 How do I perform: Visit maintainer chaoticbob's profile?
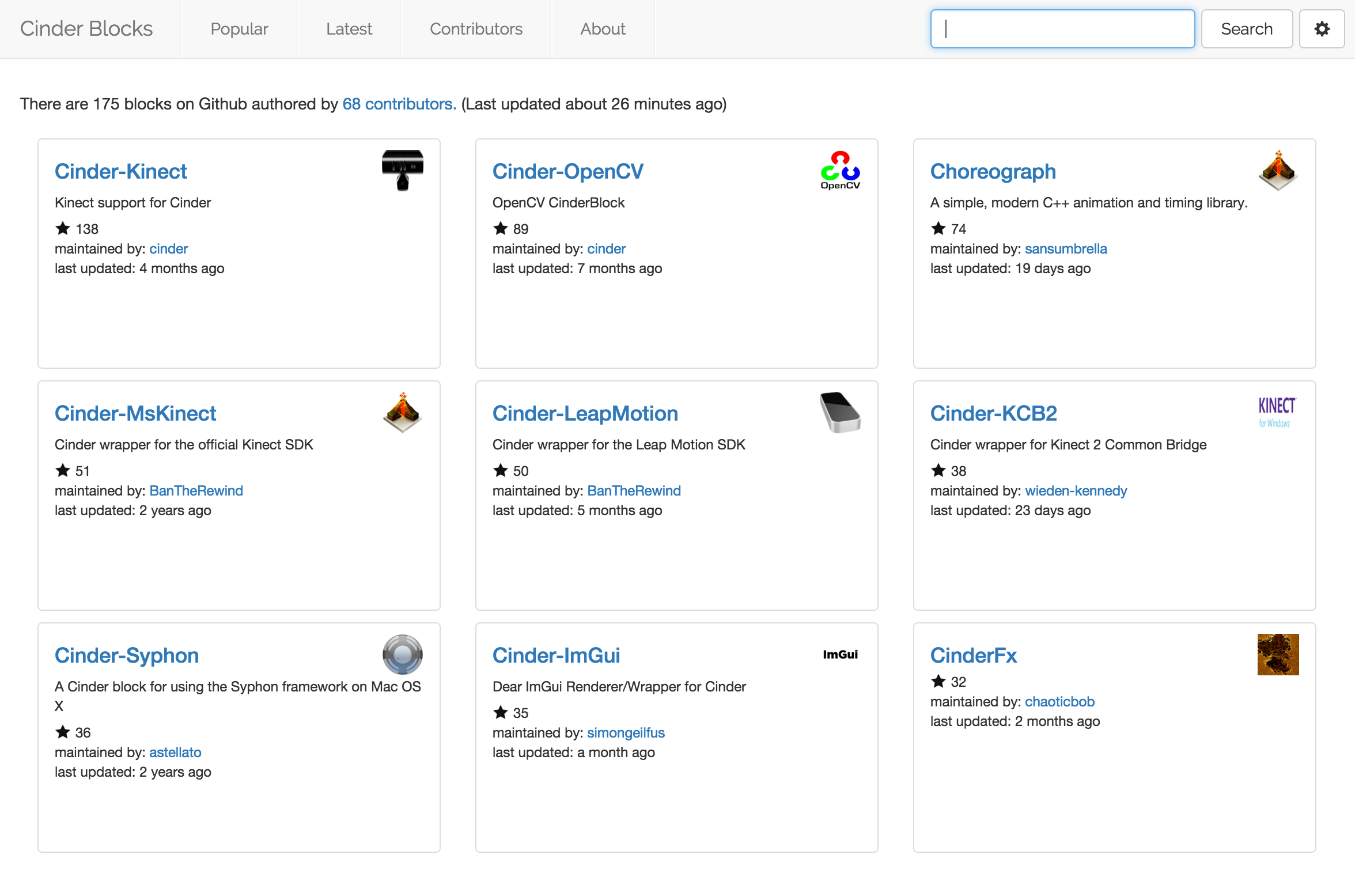coord(1059,702)
